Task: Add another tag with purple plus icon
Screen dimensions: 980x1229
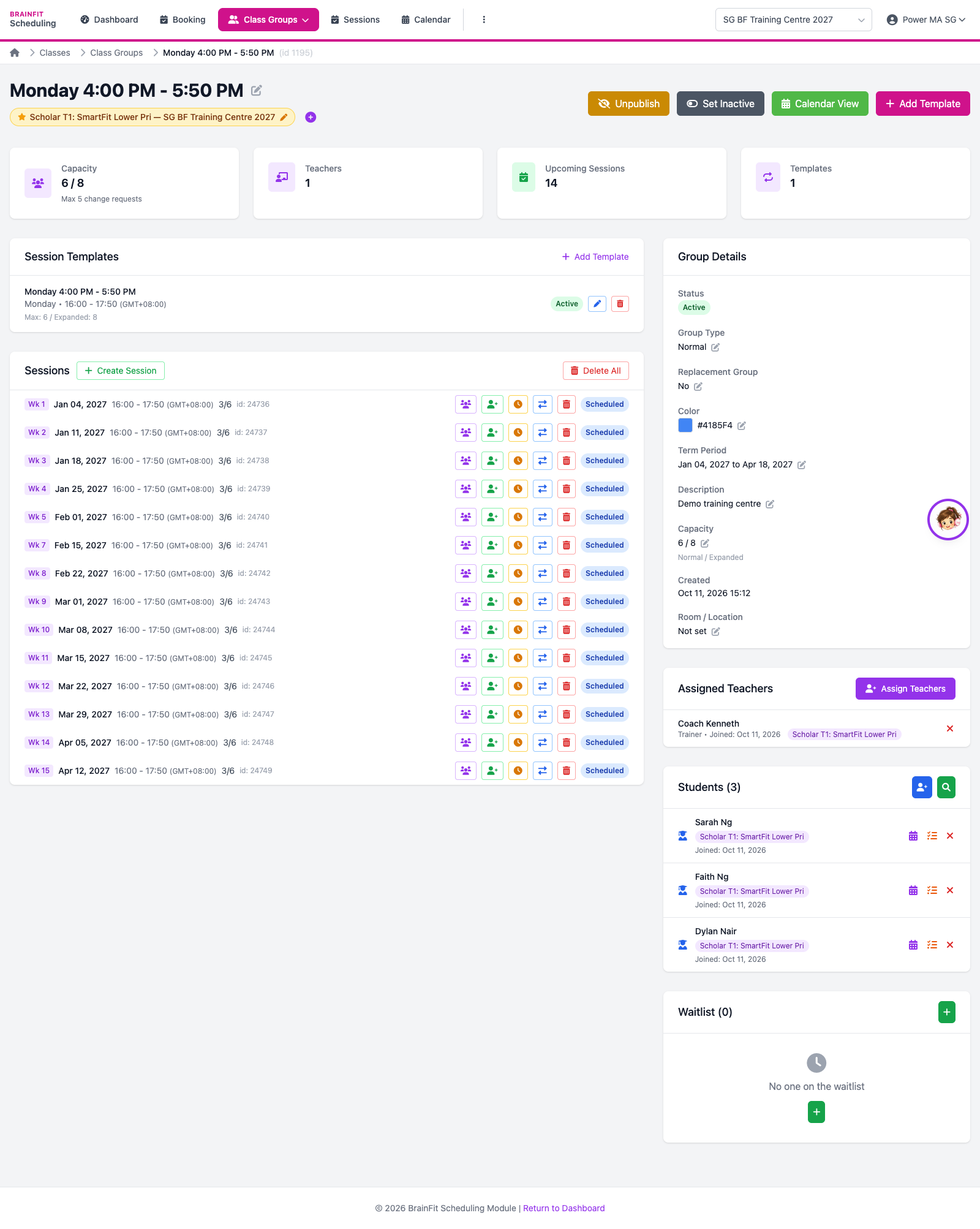Action: (x=311, y=117)
